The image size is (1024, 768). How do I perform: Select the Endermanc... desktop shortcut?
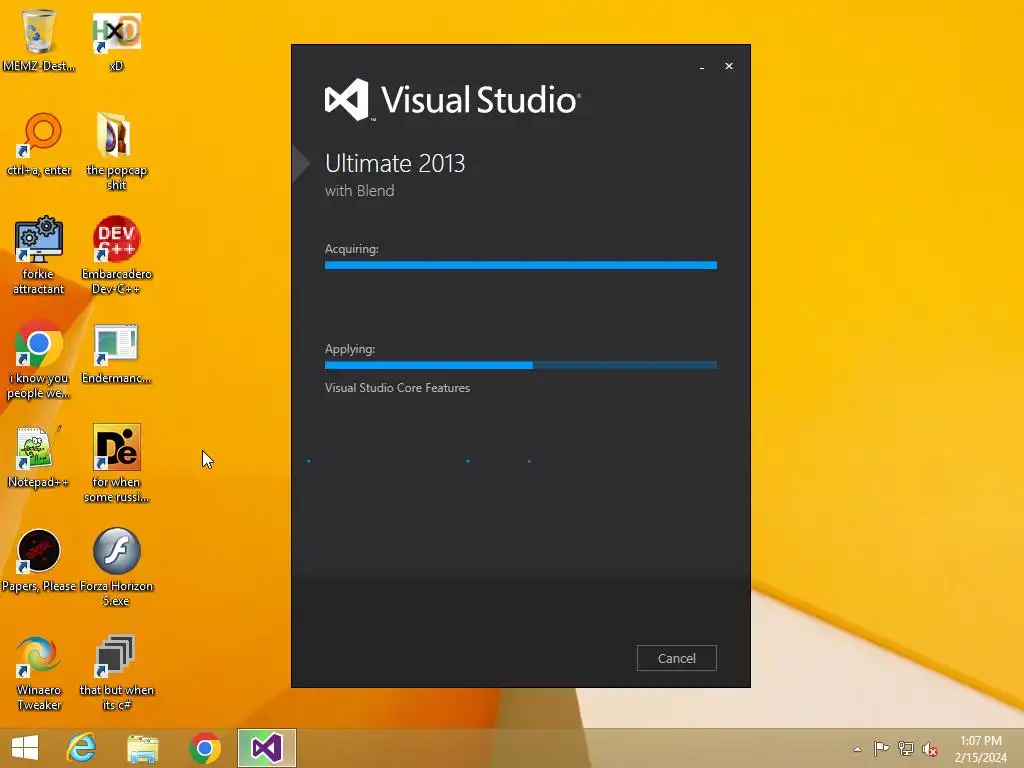(x=116, y=353)
